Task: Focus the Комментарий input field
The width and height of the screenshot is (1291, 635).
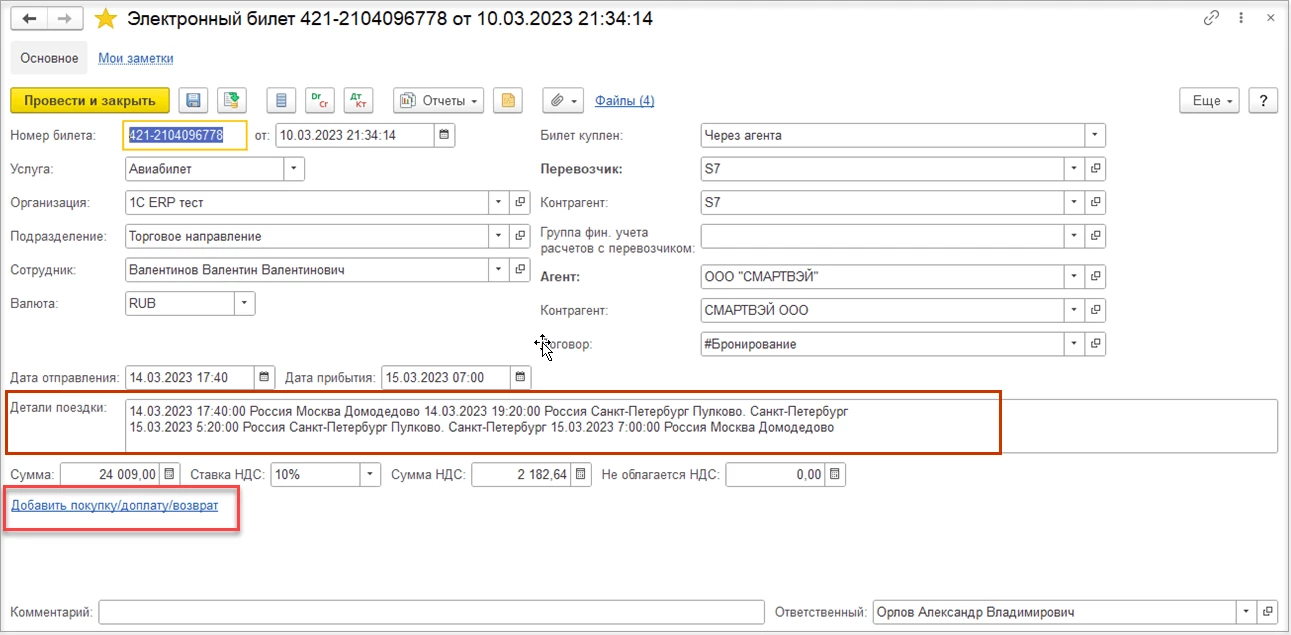Action: coord(432,611)
